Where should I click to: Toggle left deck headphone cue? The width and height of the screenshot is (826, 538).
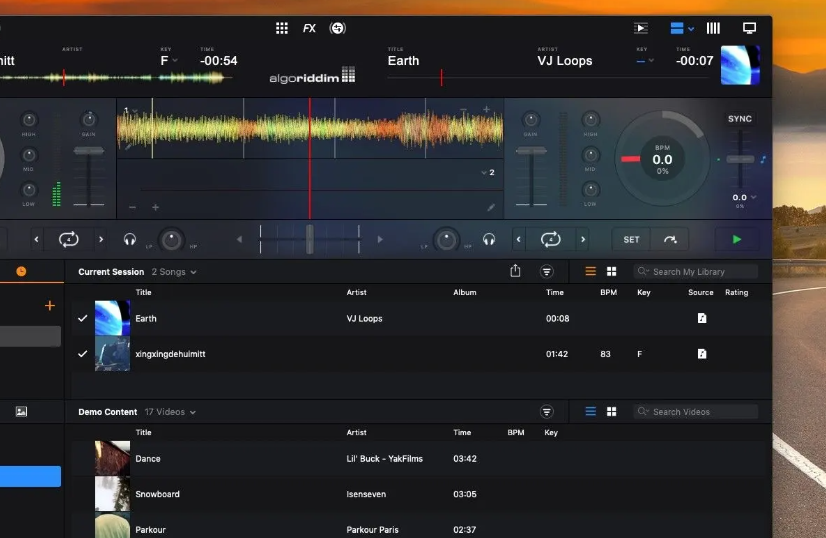[130, 240]
